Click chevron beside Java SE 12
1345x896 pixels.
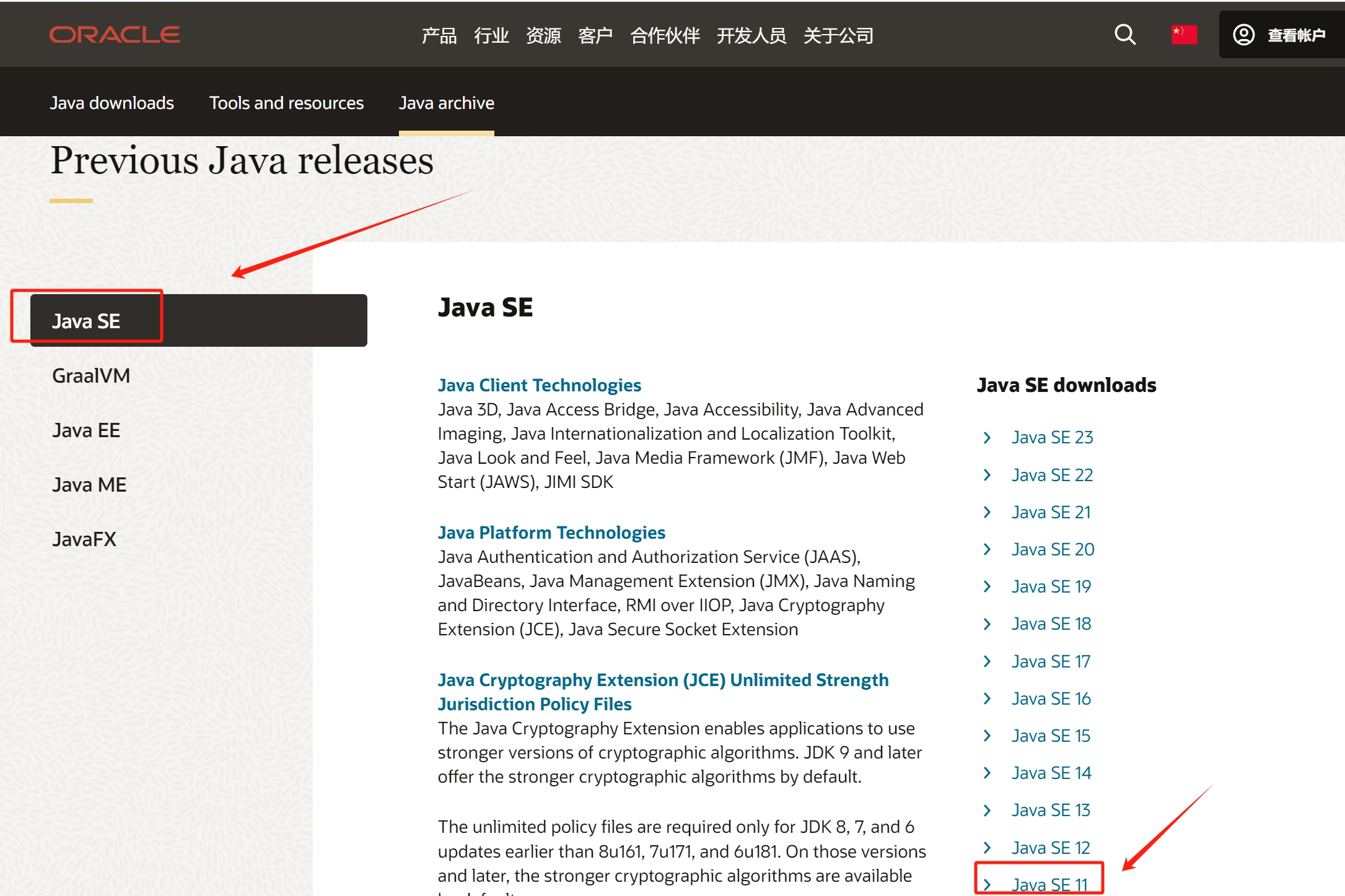click(x=987, y=848)
